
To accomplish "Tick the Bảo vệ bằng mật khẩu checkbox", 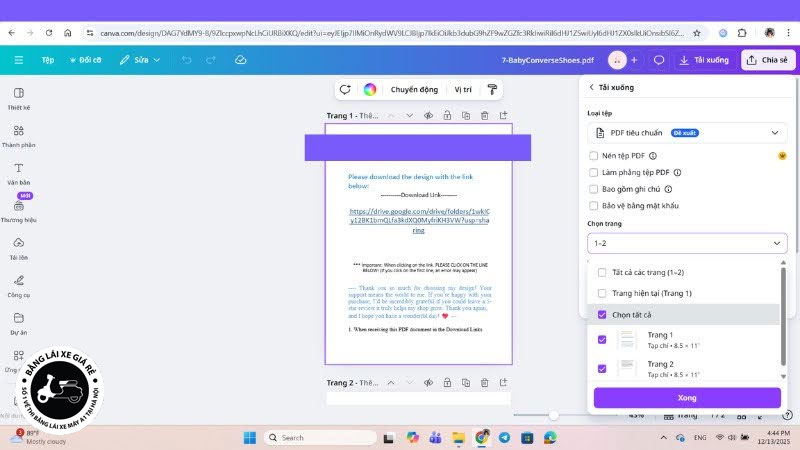I will (594, 205).
